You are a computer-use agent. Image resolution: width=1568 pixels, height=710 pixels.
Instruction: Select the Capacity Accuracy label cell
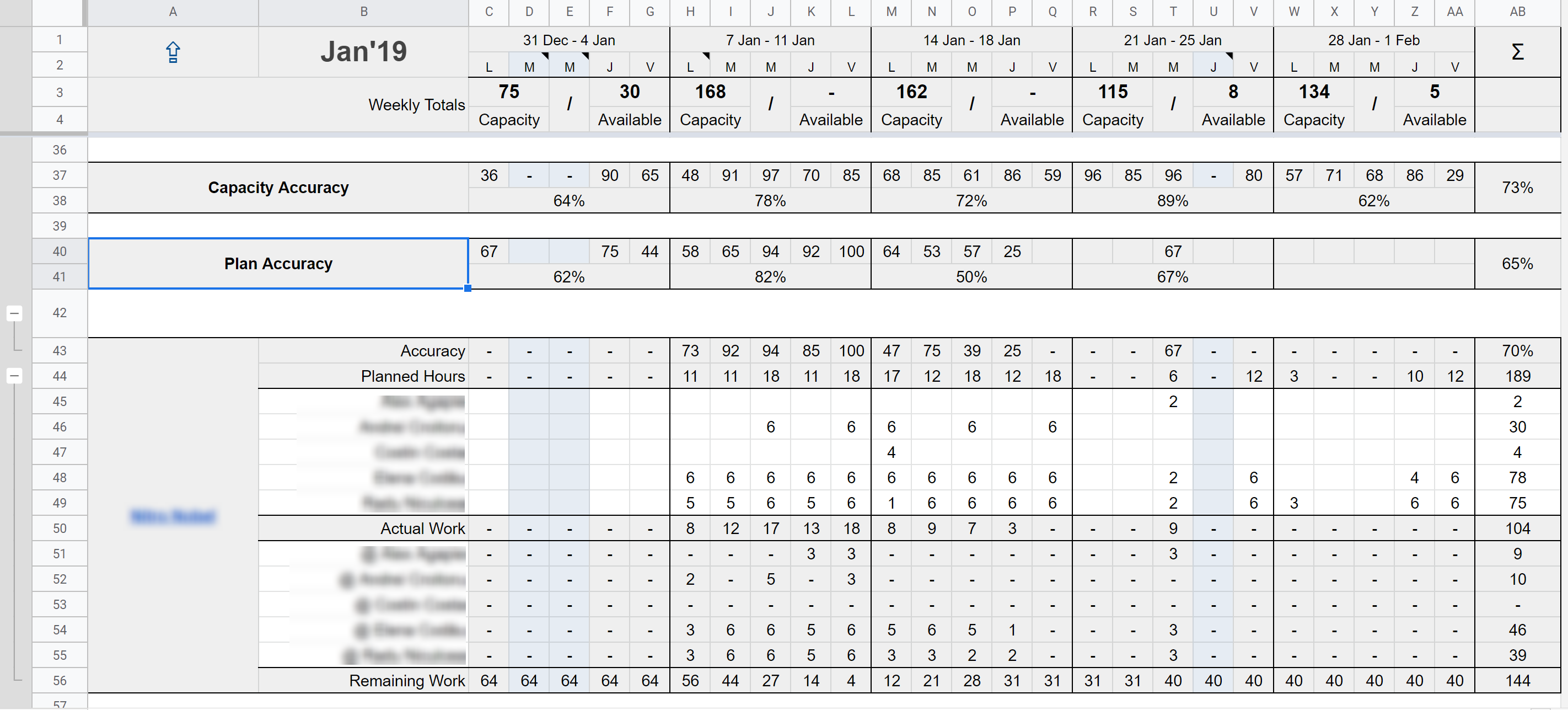click(x=277, y=187)
